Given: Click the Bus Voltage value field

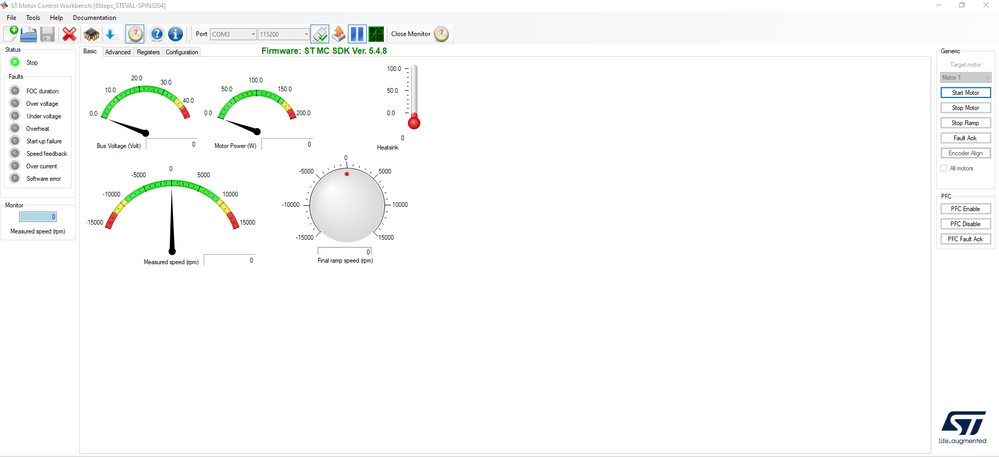Looking at the screenshot, I should coord(171,144).
